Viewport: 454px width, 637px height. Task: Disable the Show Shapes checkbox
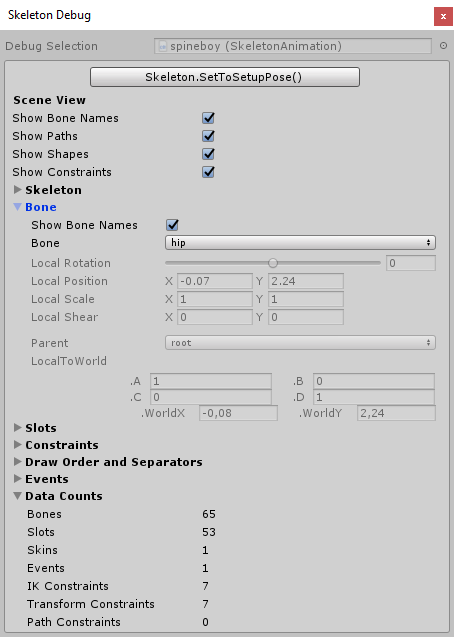(208, 154)
